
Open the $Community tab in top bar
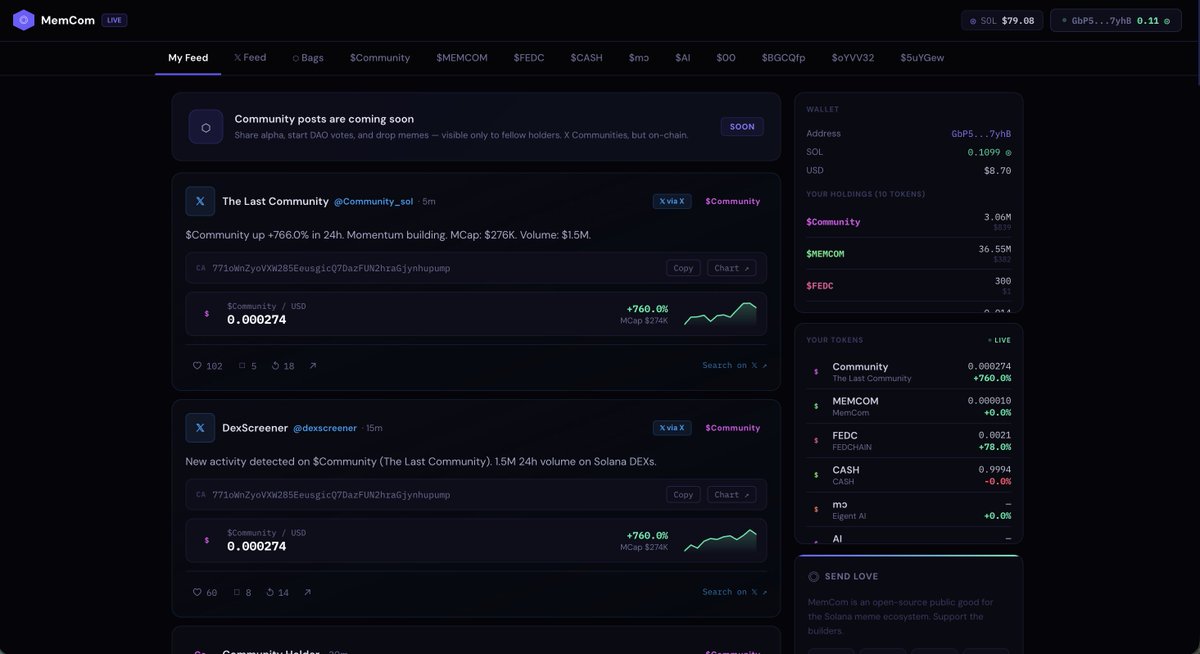tap(380, 58)
